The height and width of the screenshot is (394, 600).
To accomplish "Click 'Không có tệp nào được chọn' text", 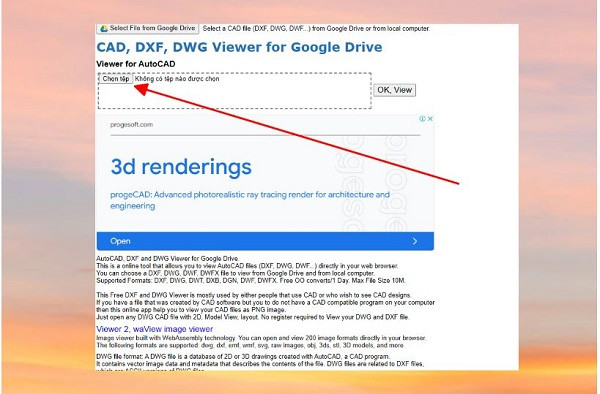I will pyautogui.click(x=177, y=79).
